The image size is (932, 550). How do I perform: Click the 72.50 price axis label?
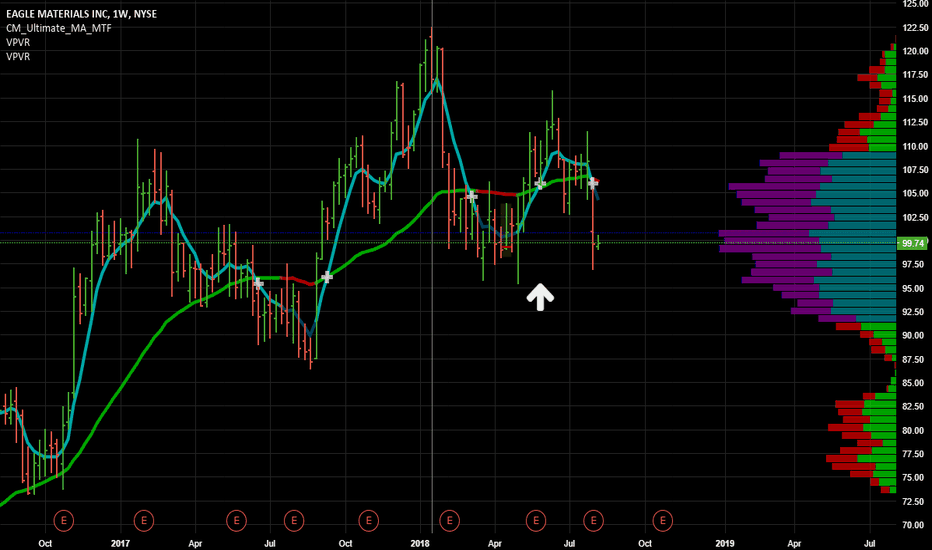(915, 502)
